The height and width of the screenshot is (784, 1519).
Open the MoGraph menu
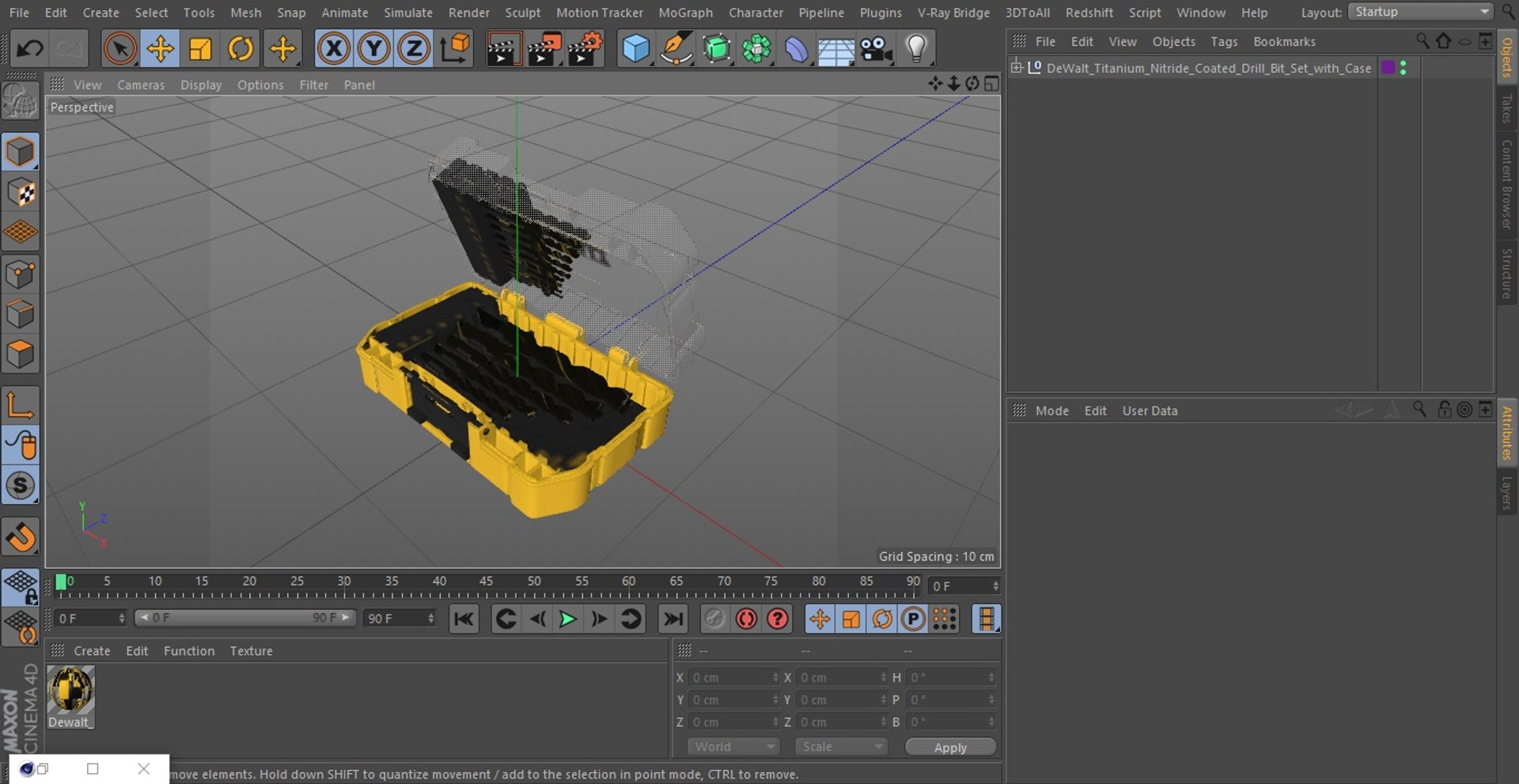click(x=685, y=13)
